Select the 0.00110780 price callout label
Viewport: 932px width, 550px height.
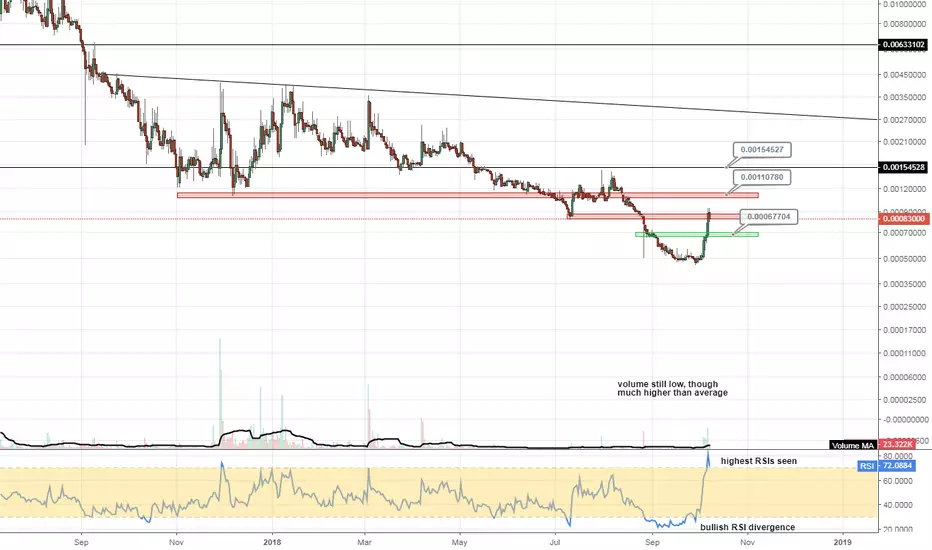coord(762,177)
